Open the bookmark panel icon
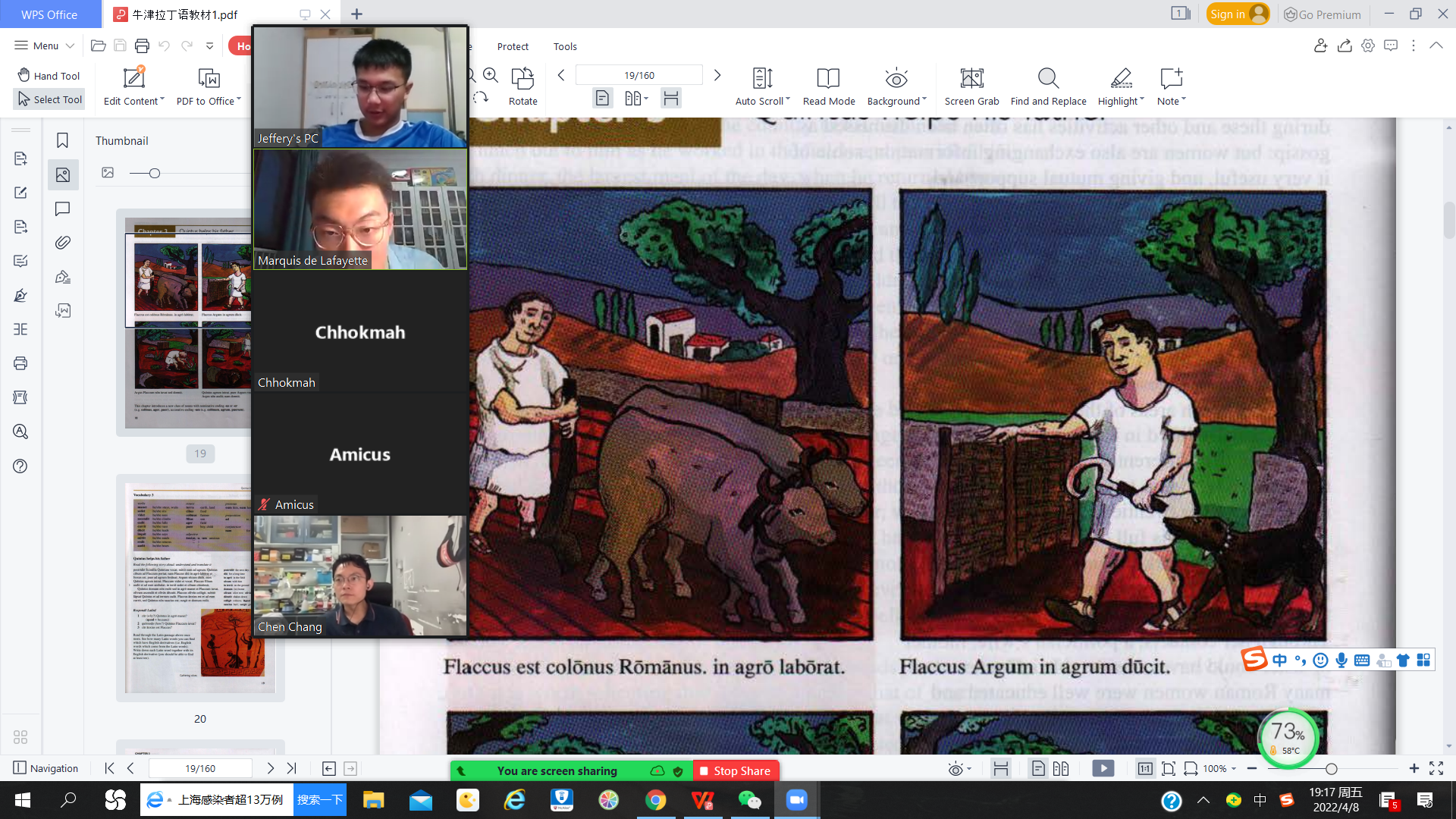Viewport: 1456px width, 819px height. pyautogui.click(x=63, y=140)
